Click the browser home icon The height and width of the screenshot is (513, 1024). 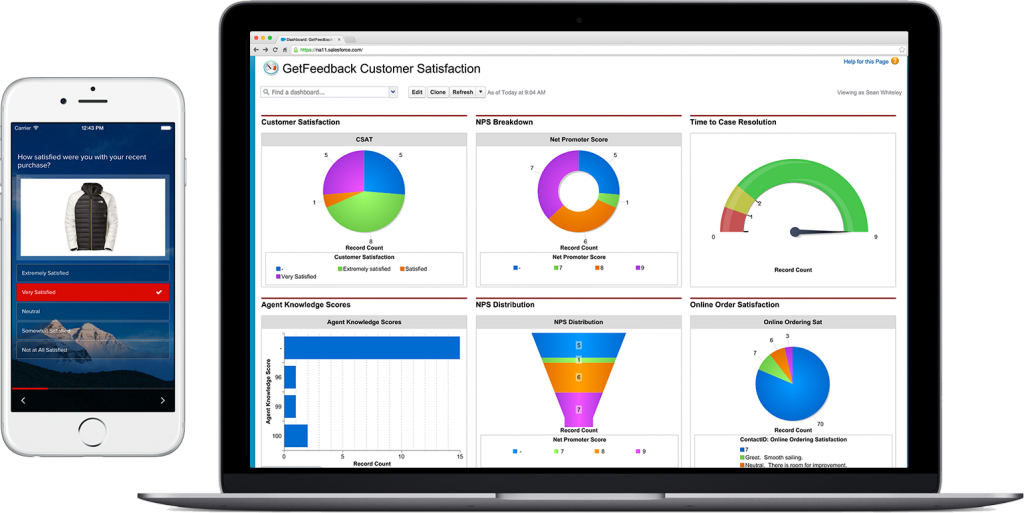coord(285,50)
